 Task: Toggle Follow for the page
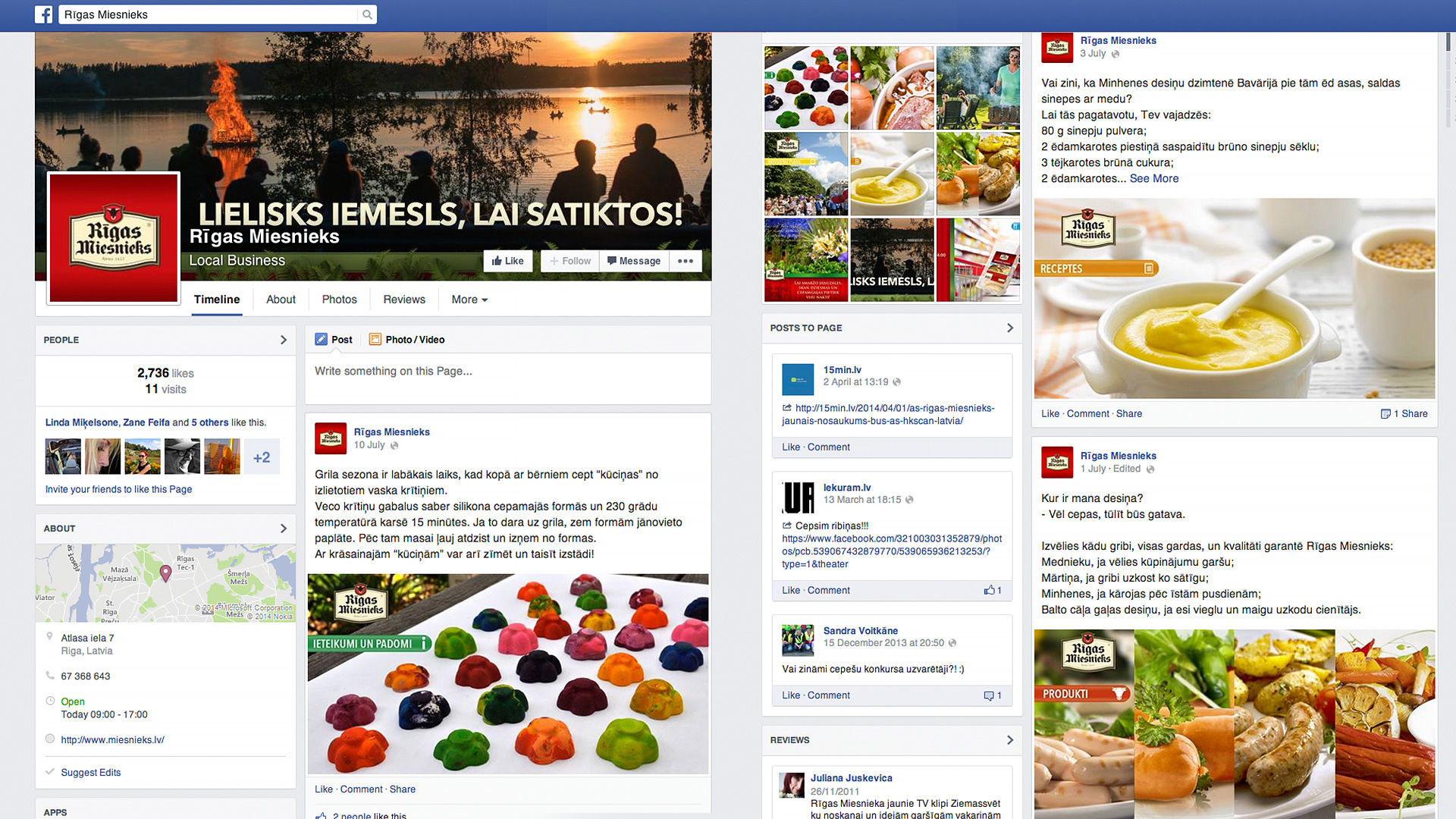coord(570,261)
